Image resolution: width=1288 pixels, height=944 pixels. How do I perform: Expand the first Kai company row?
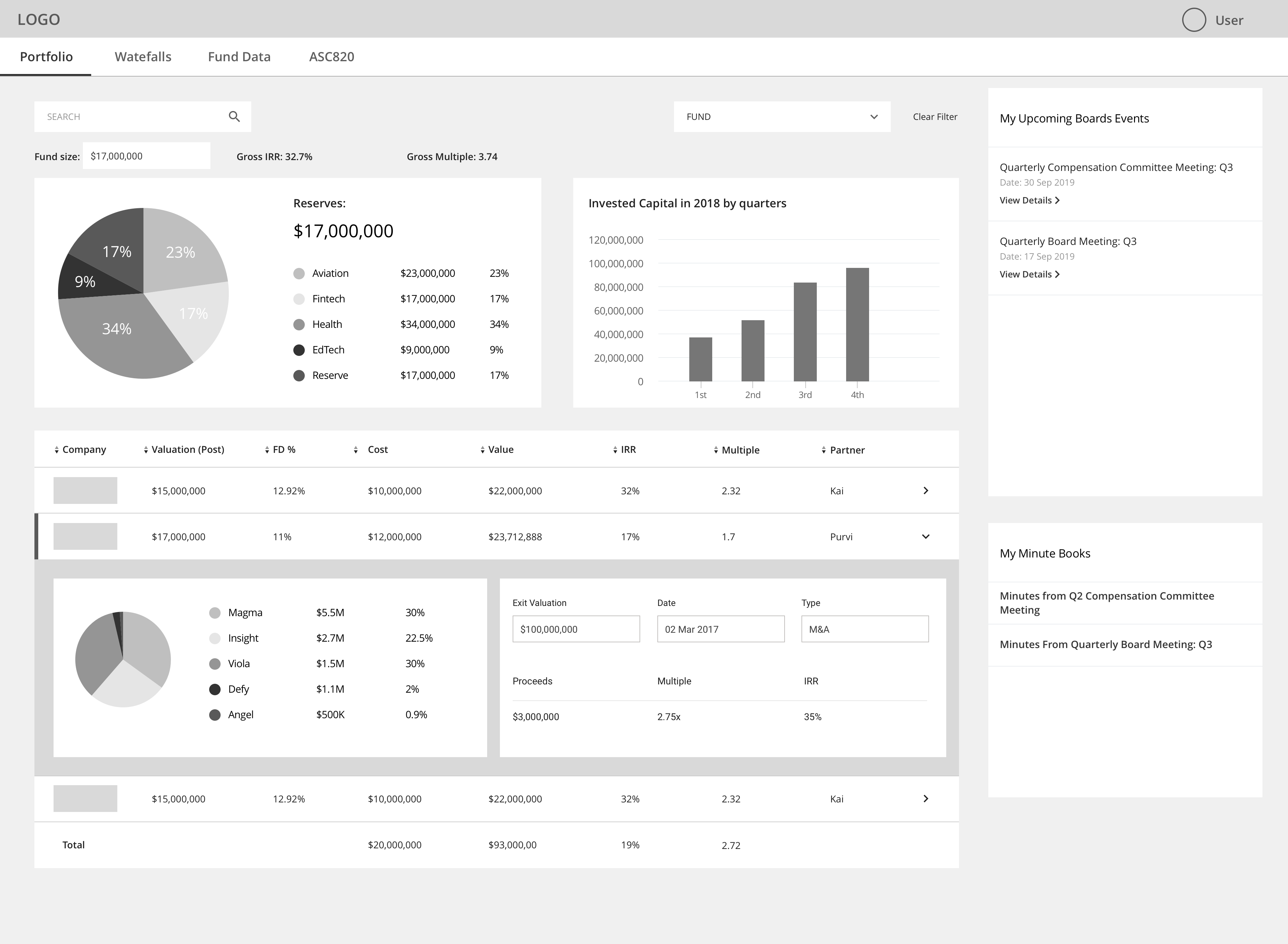(x=925, y=491)
